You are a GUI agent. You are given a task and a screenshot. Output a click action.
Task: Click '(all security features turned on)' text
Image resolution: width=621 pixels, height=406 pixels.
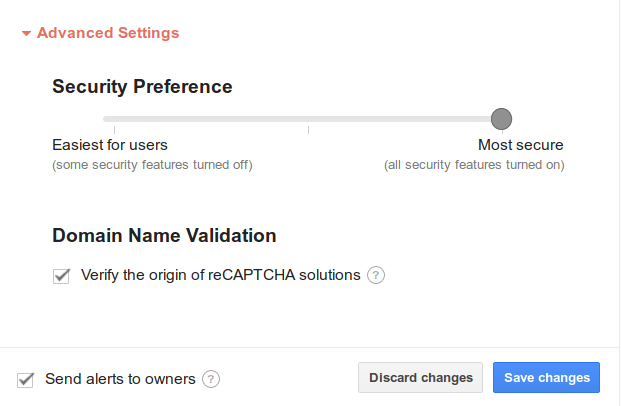tap(474, 164)
